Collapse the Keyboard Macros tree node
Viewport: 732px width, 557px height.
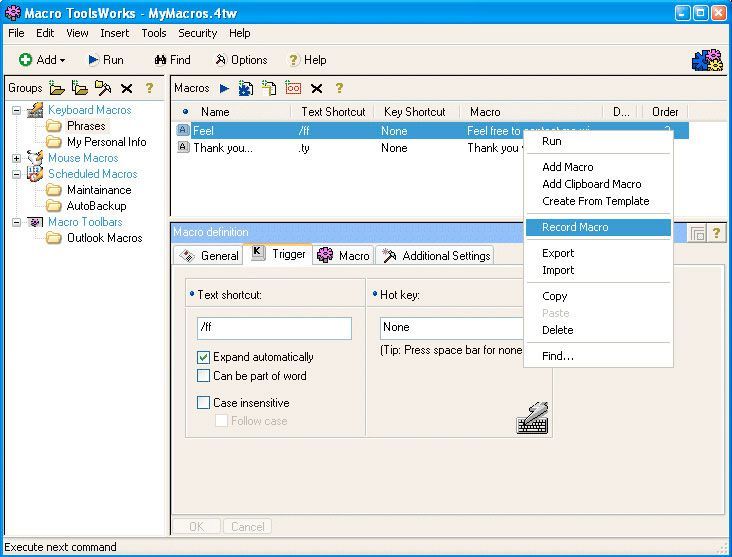(x=16, y=111)
